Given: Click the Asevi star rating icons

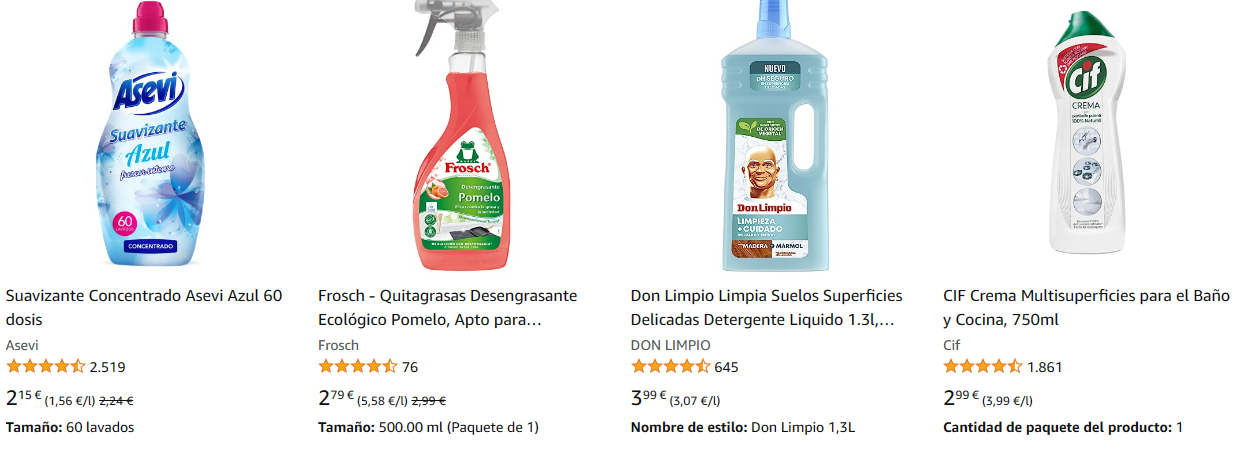Looking at the screenshot, I should pos(45,367).
